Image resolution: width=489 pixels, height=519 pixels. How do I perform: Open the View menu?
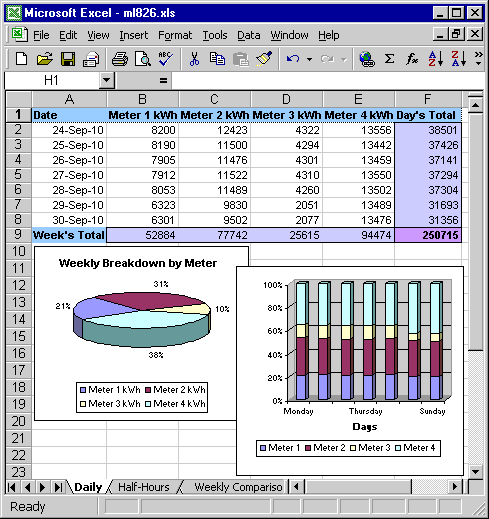coord(98,35)
